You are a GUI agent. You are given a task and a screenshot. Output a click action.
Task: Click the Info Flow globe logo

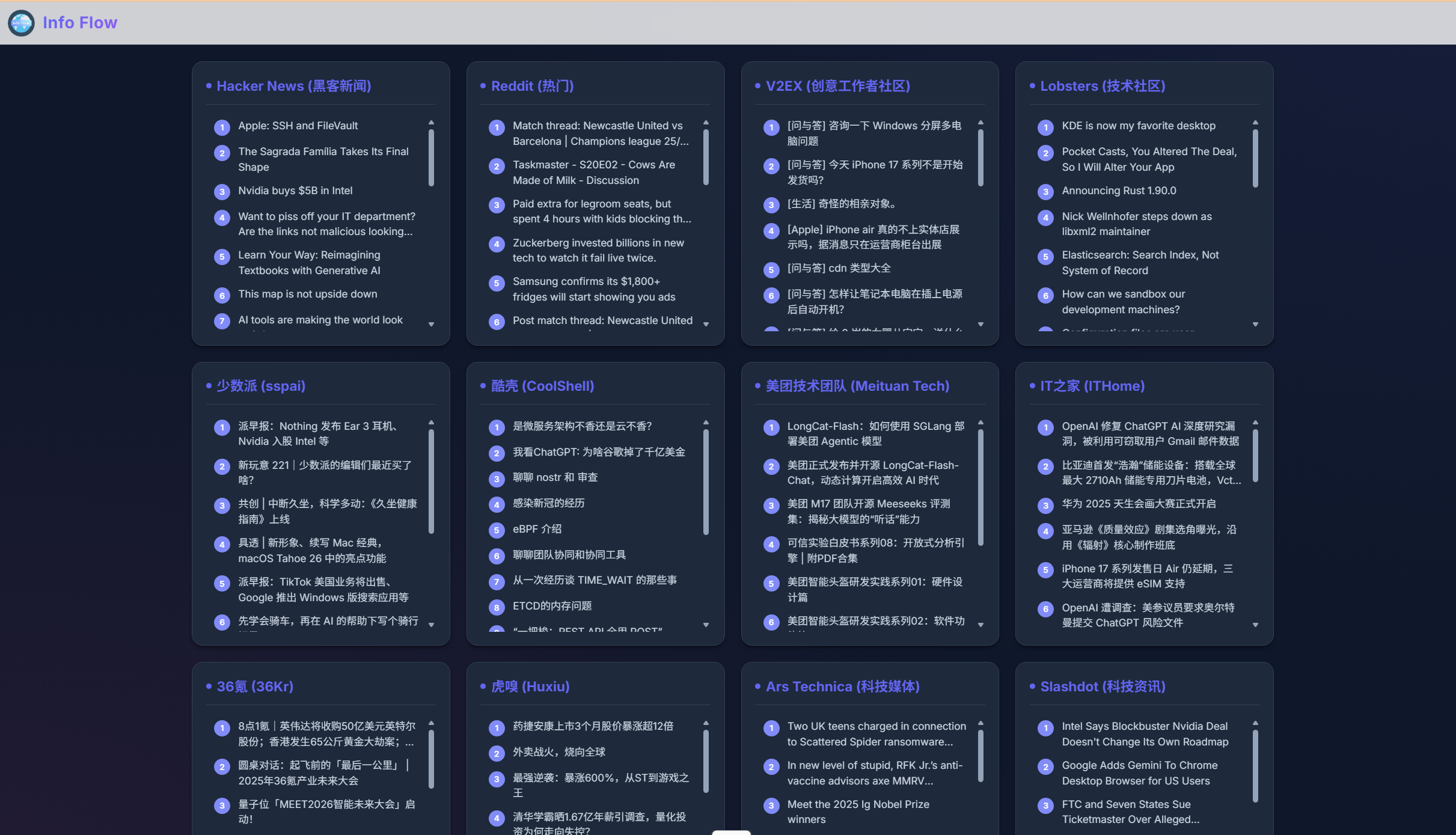tap(22, 23)
